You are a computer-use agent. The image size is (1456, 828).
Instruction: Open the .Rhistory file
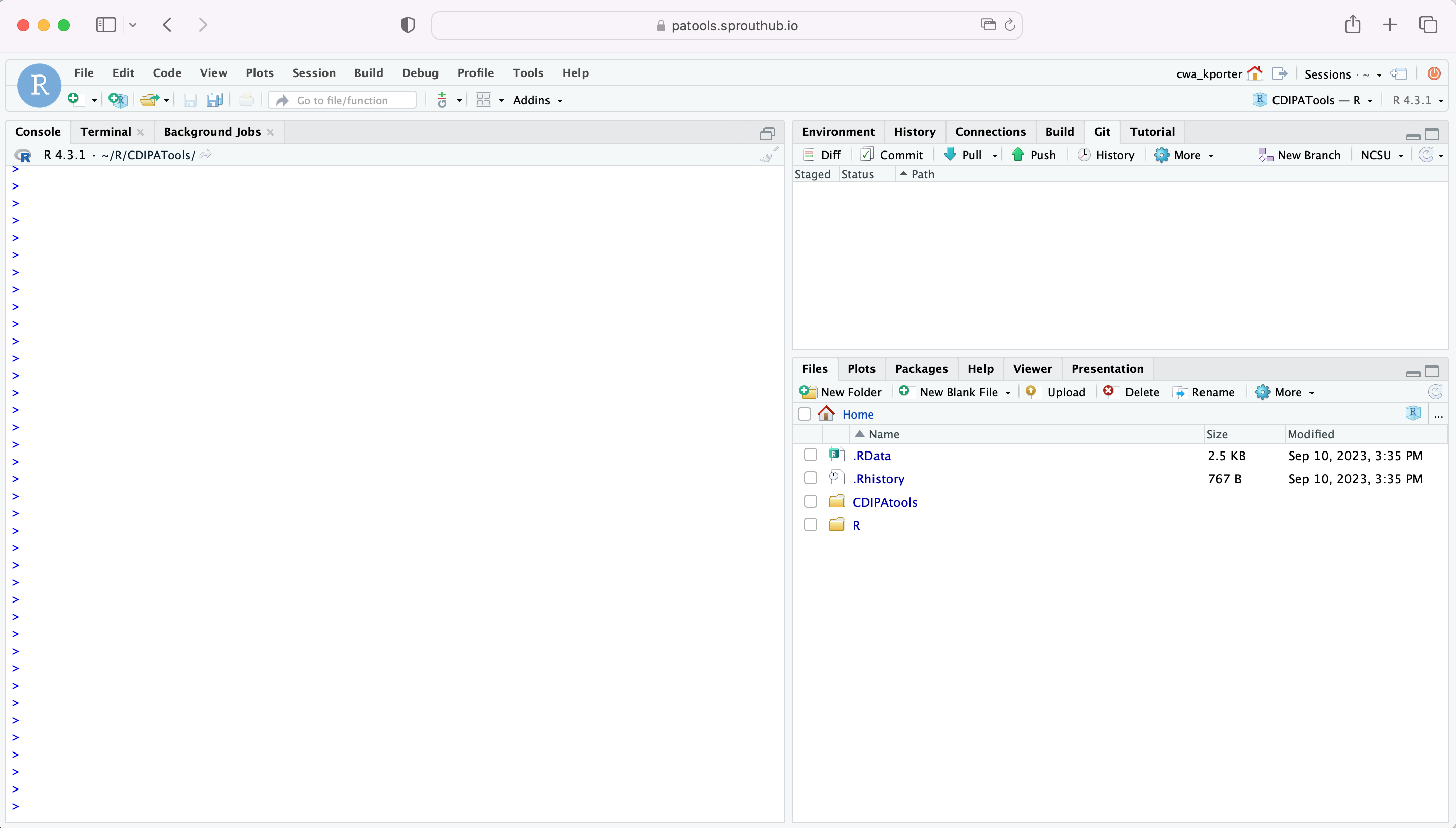tap(878, 478)
